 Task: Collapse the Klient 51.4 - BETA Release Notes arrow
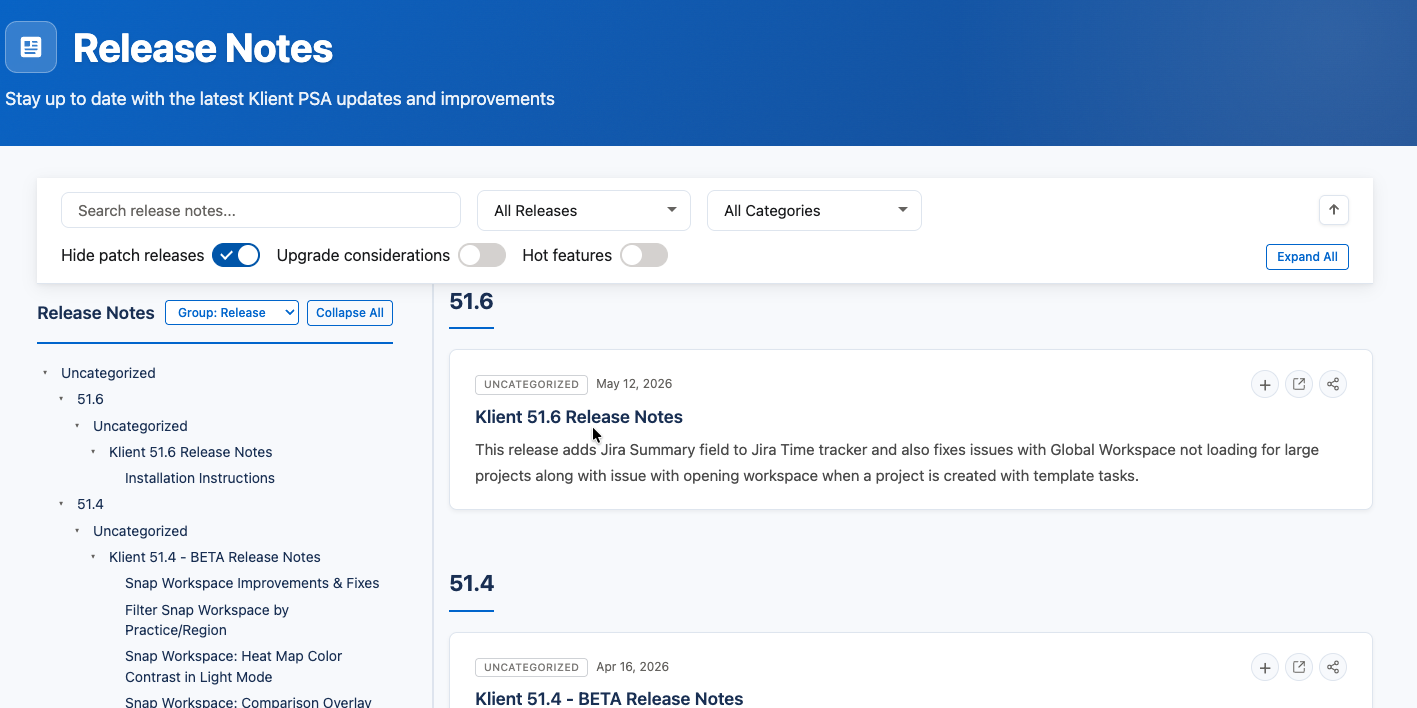click(93, 557)
